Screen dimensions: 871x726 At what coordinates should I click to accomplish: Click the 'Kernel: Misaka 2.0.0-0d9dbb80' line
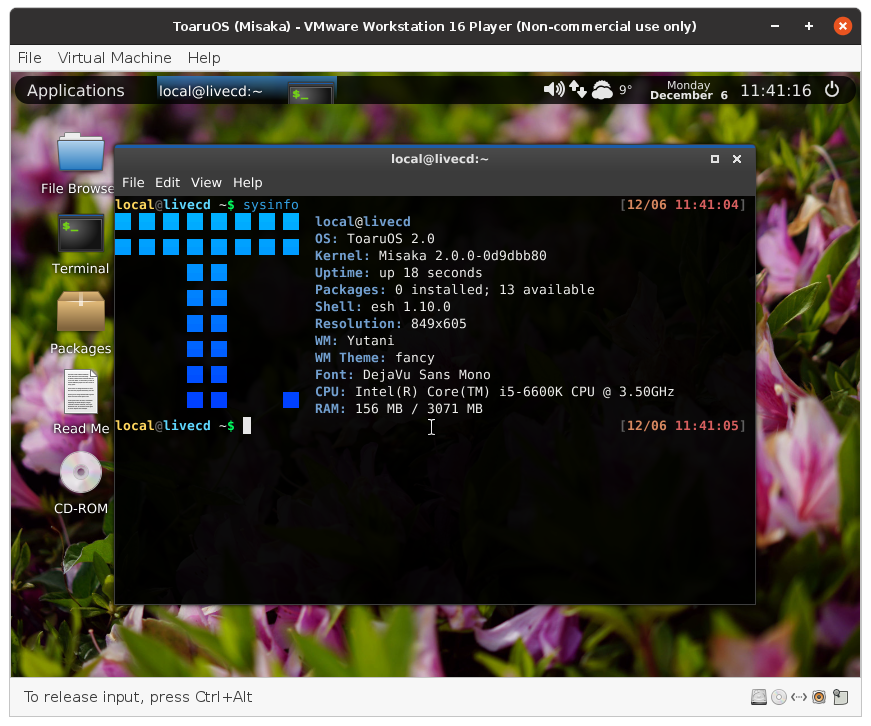point(431,256)
